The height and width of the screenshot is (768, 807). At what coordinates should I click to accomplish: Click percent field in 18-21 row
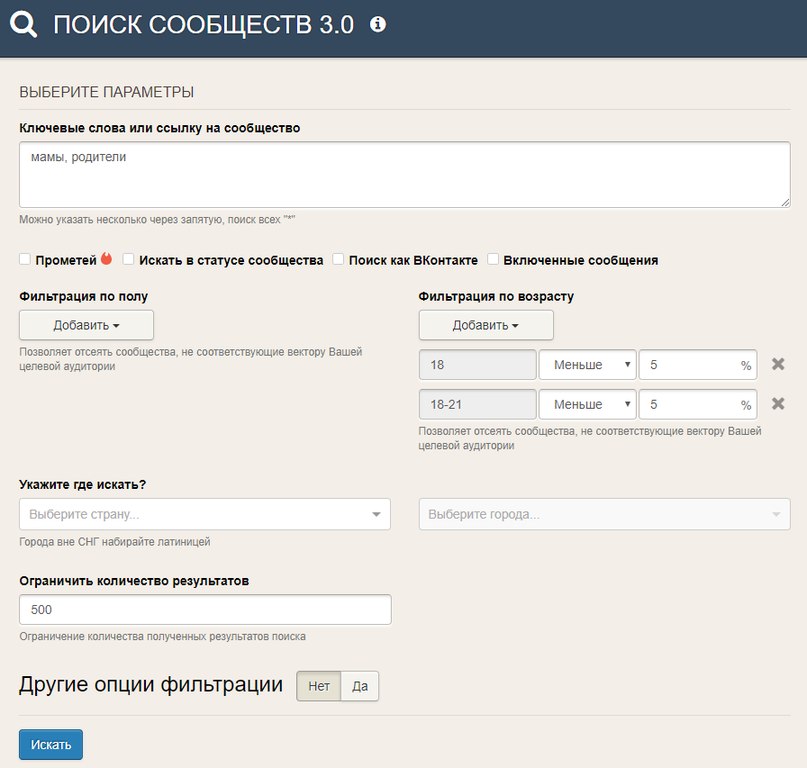pos(690,405)
